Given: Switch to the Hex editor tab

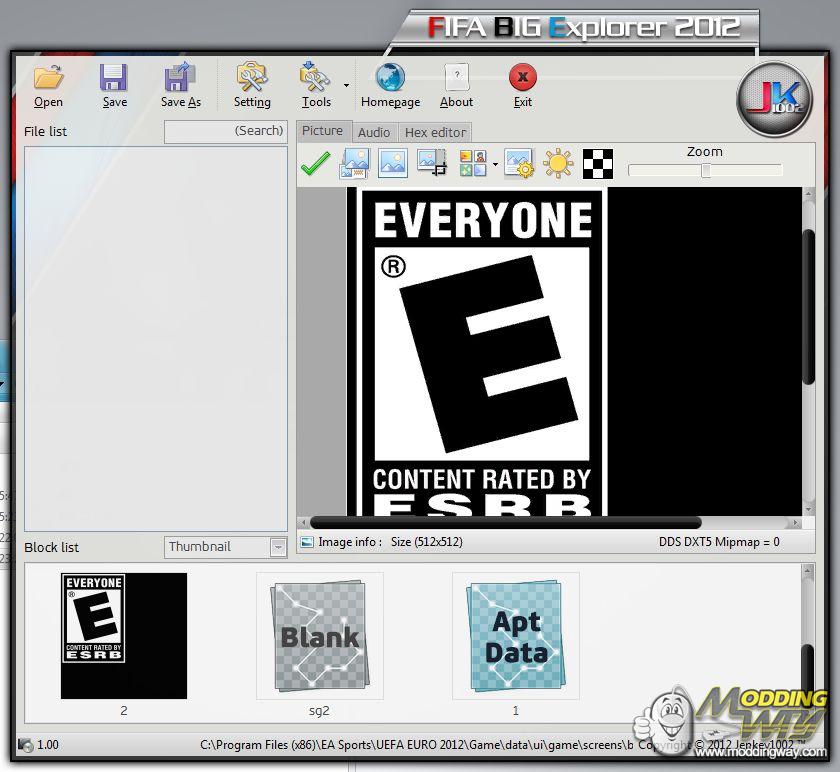Looking at the screenshot, I should (x=435, y=132).
